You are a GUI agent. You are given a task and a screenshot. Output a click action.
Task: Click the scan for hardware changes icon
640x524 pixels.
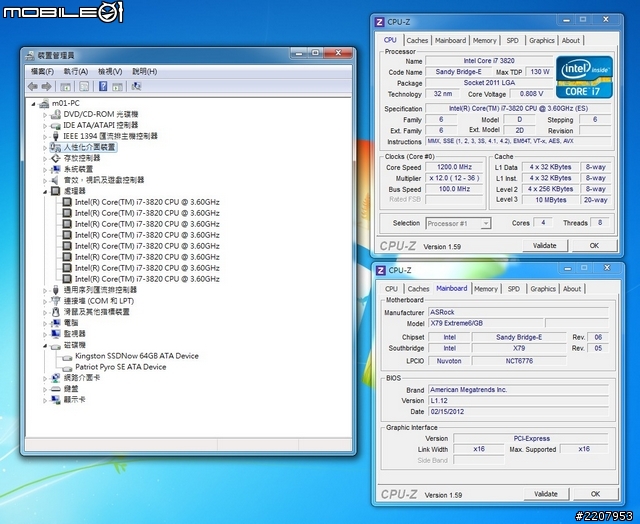136,86
